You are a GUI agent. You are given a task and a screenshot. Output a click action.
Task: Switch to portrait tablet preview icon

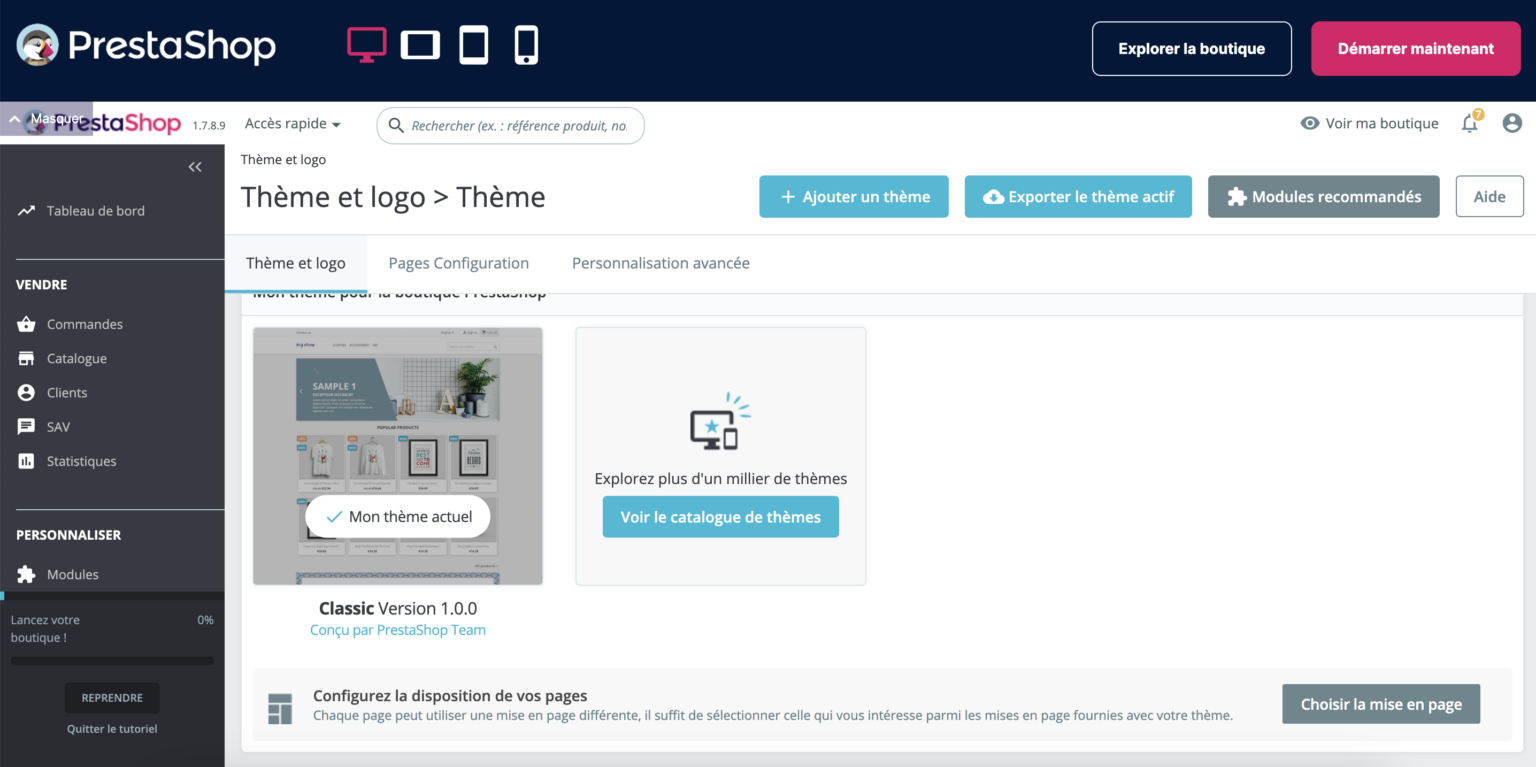[474, 45]
